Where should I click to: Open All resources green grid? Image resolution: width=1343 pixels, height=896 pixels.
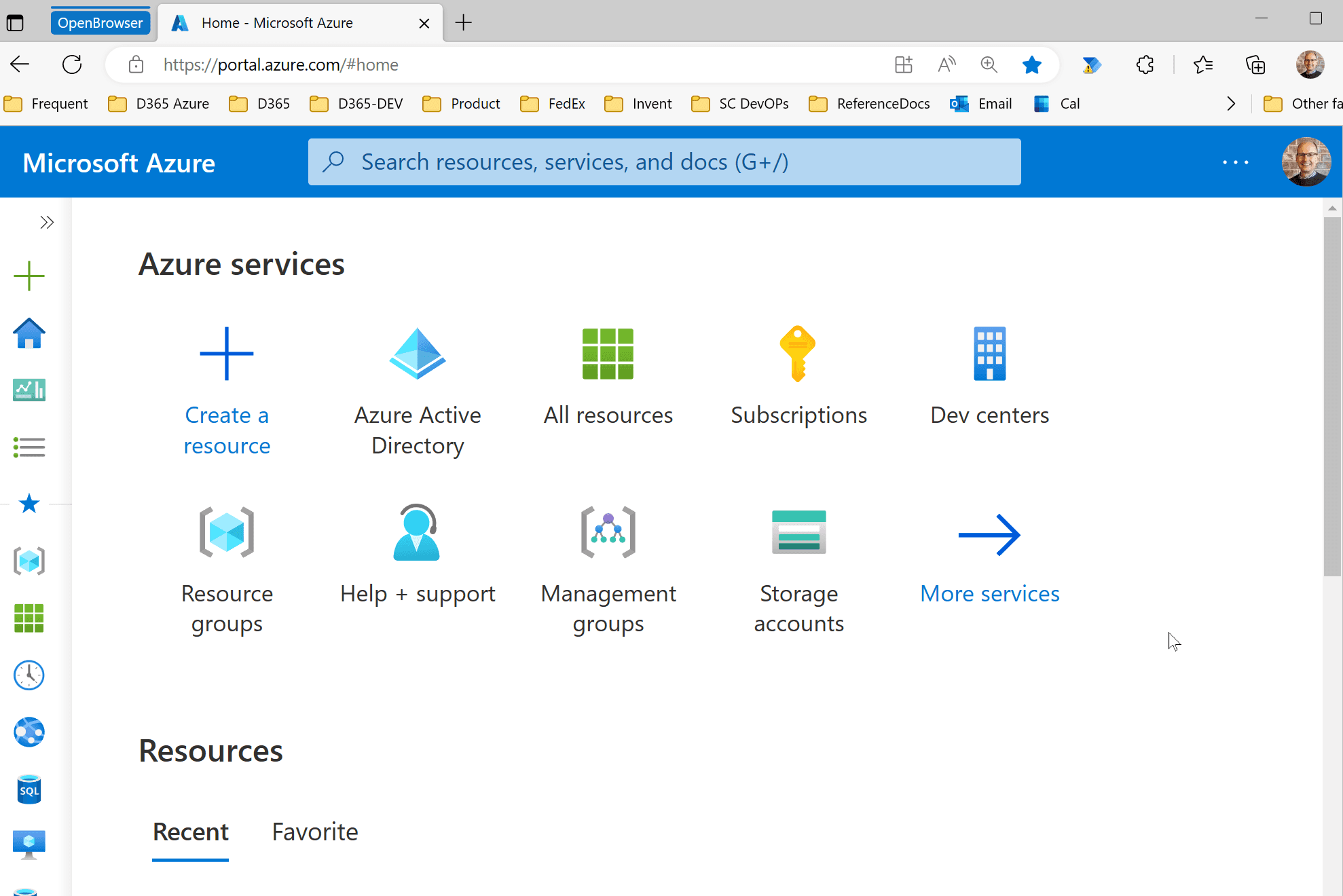[x=608, y=354]
